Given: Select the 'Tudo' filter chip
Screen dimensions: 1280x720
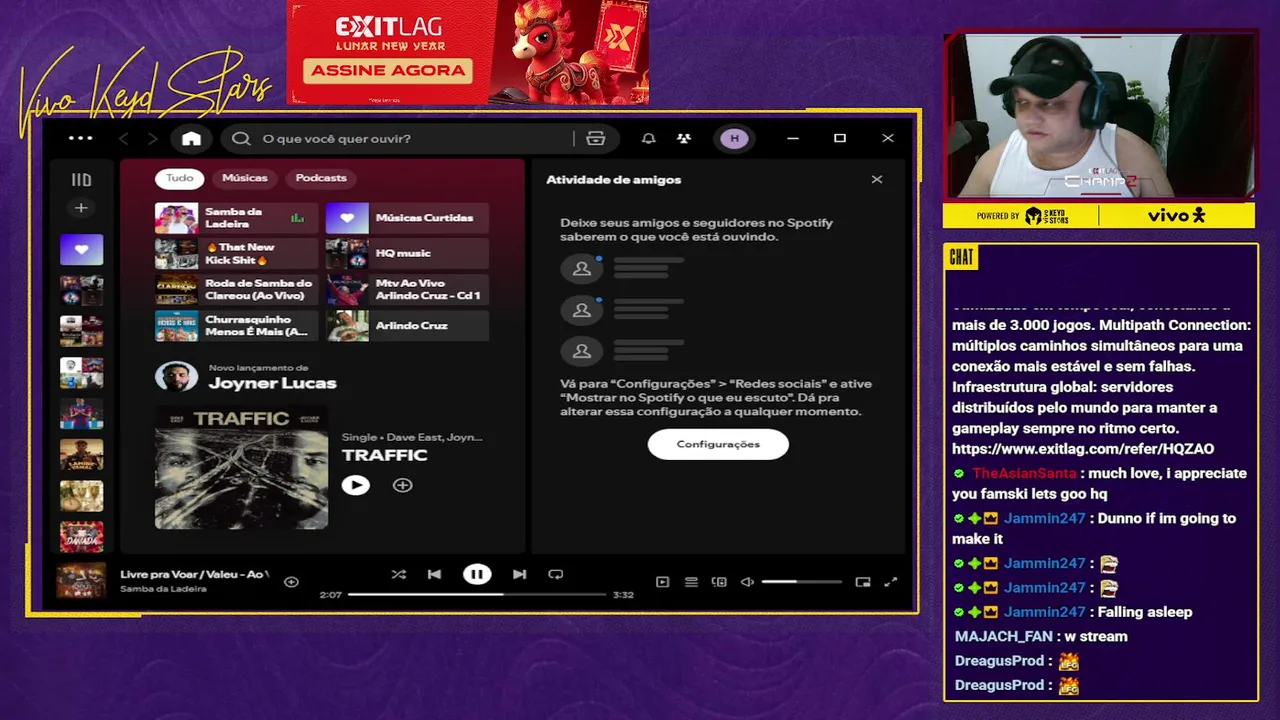Looking at the screenshot, I should coord(180,178).
